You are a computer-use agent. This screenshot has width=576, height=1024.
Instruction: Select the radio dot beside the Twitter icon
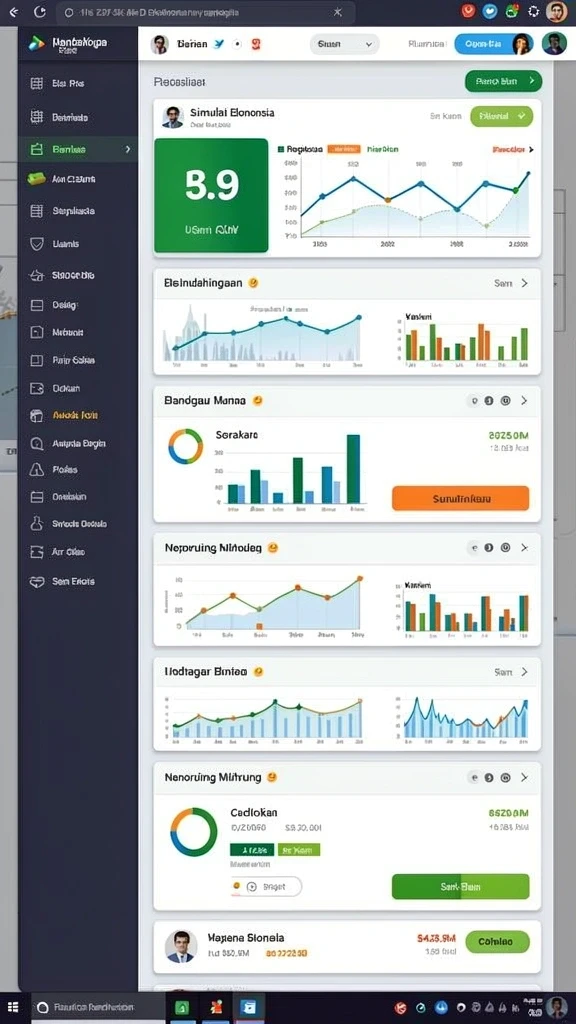click(x=238, y=44)
